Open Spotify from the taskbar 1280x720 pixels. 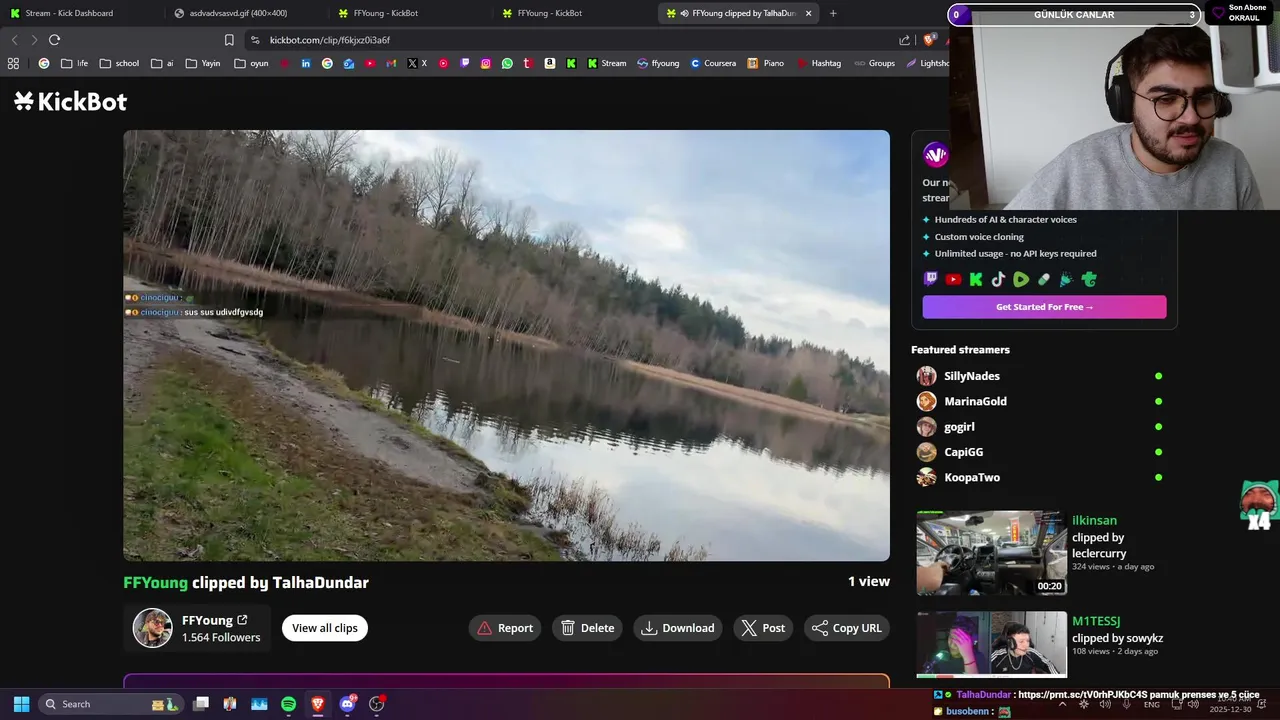[x=288, y=704]
